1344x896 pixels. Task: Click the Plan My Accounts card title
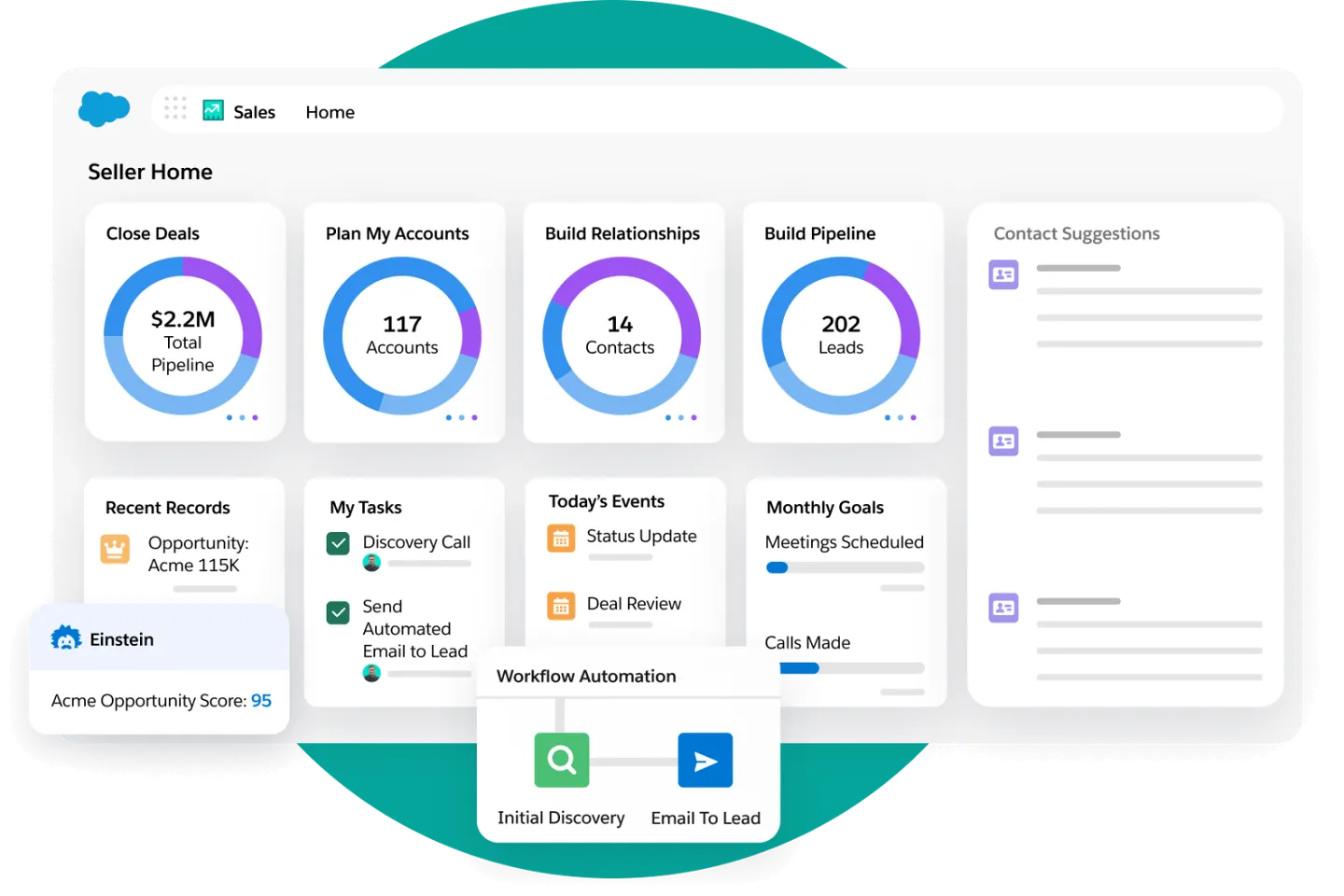click(x=398, y=233)
